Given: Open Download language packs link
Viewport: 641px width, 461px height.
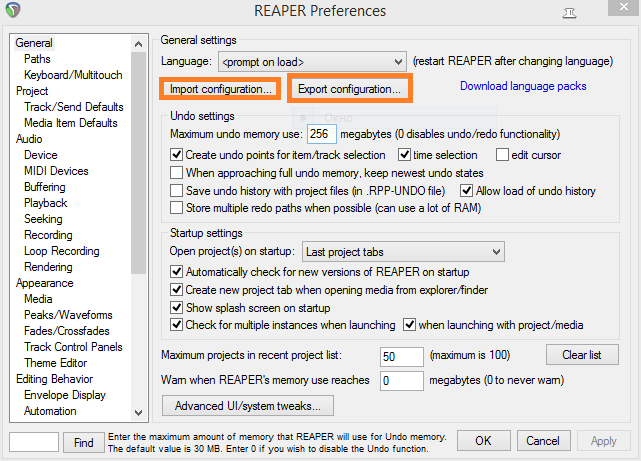Looking at the screenshot, I should pos(523,86).
